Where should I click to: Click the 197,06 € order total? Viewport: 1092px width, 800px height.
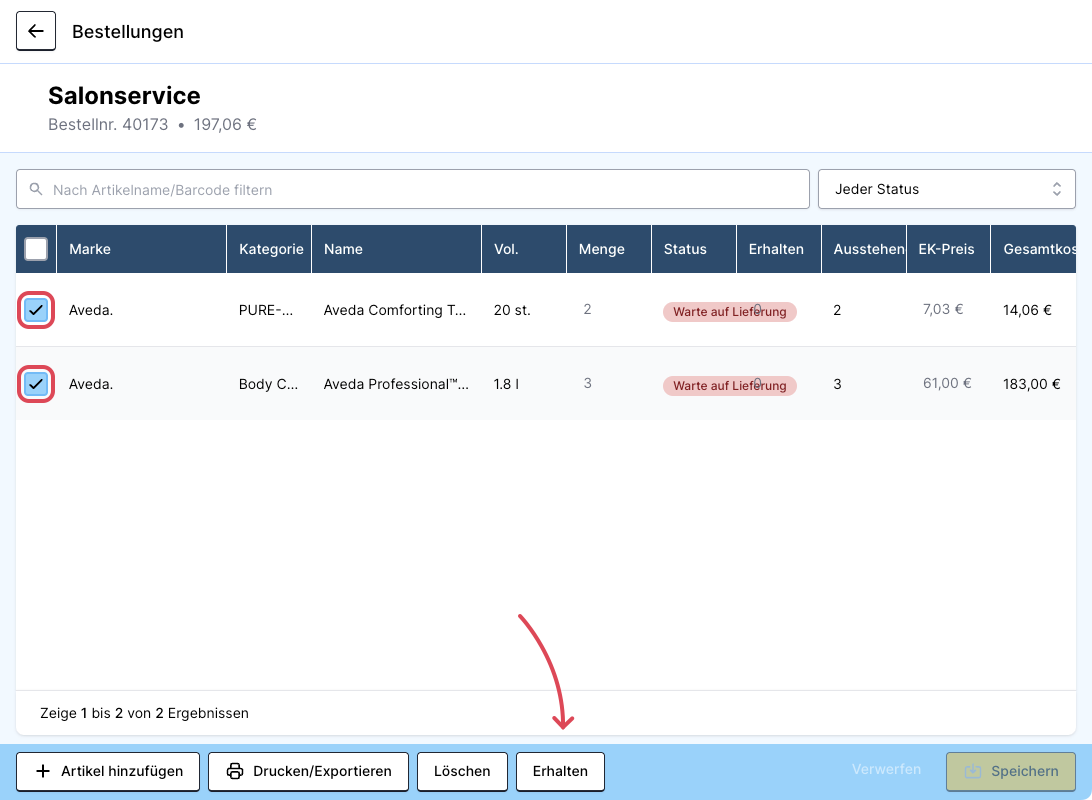225,125
